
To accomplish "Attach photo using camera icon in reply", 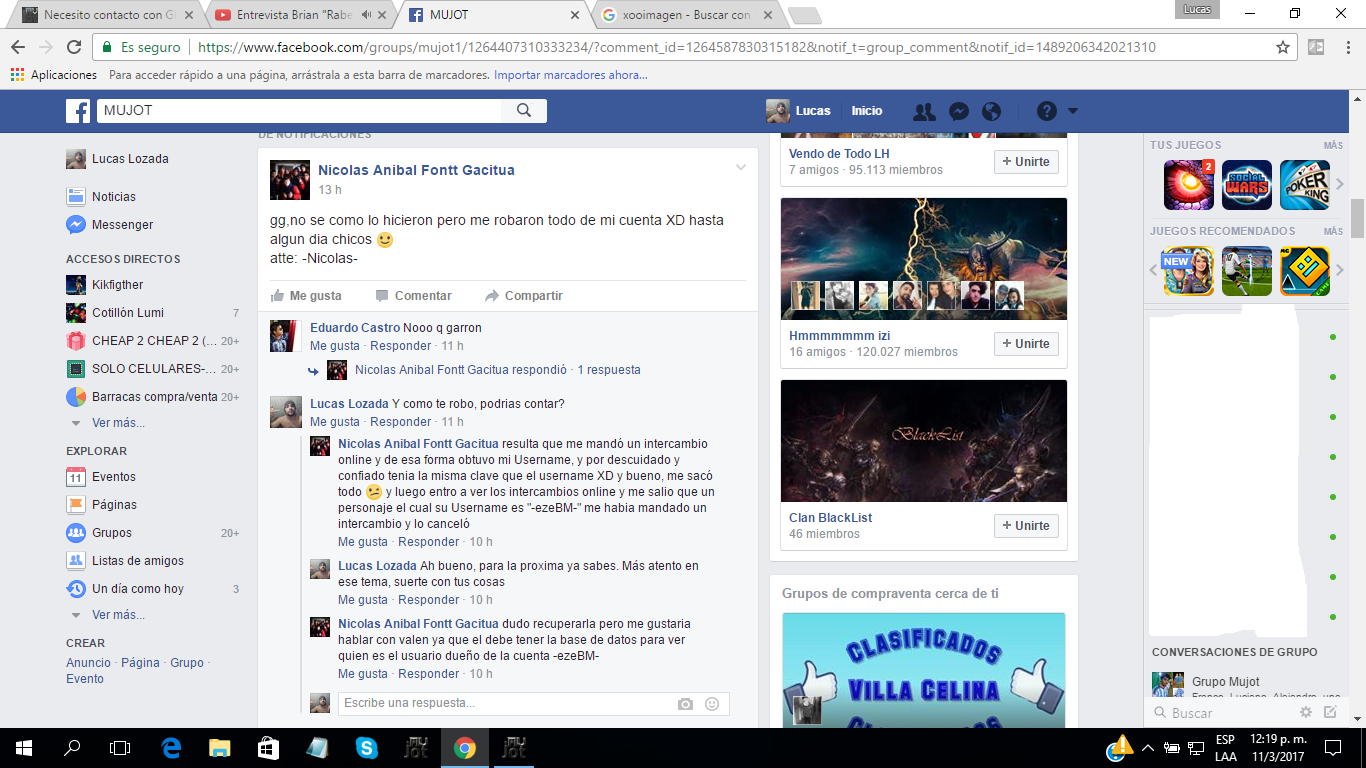I will (x=685, y=704).
